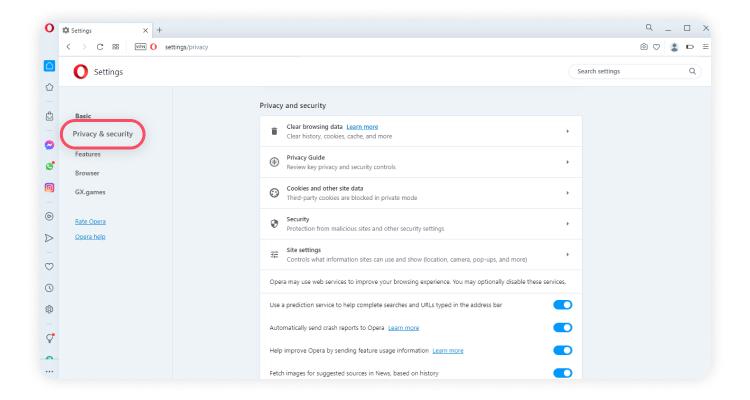Click the Opera logo beside Settings title
Viewport: 750px width, 400px height.
(80, 72)
